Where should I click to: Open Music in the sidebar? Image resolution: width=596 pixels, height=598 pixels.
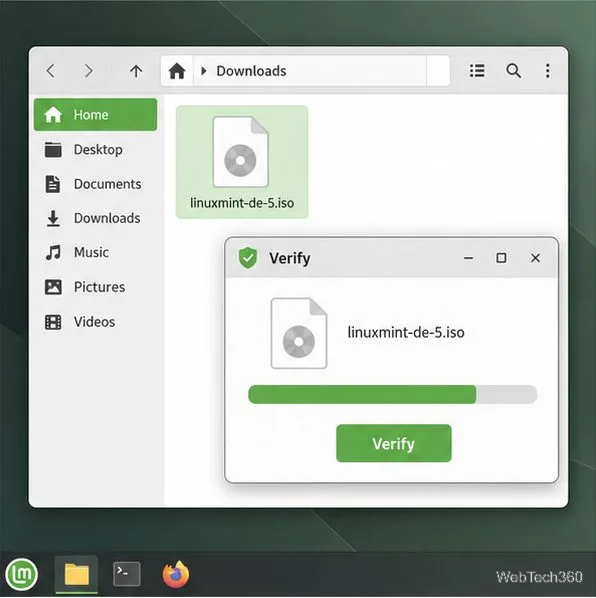click(x=95, y=252)
